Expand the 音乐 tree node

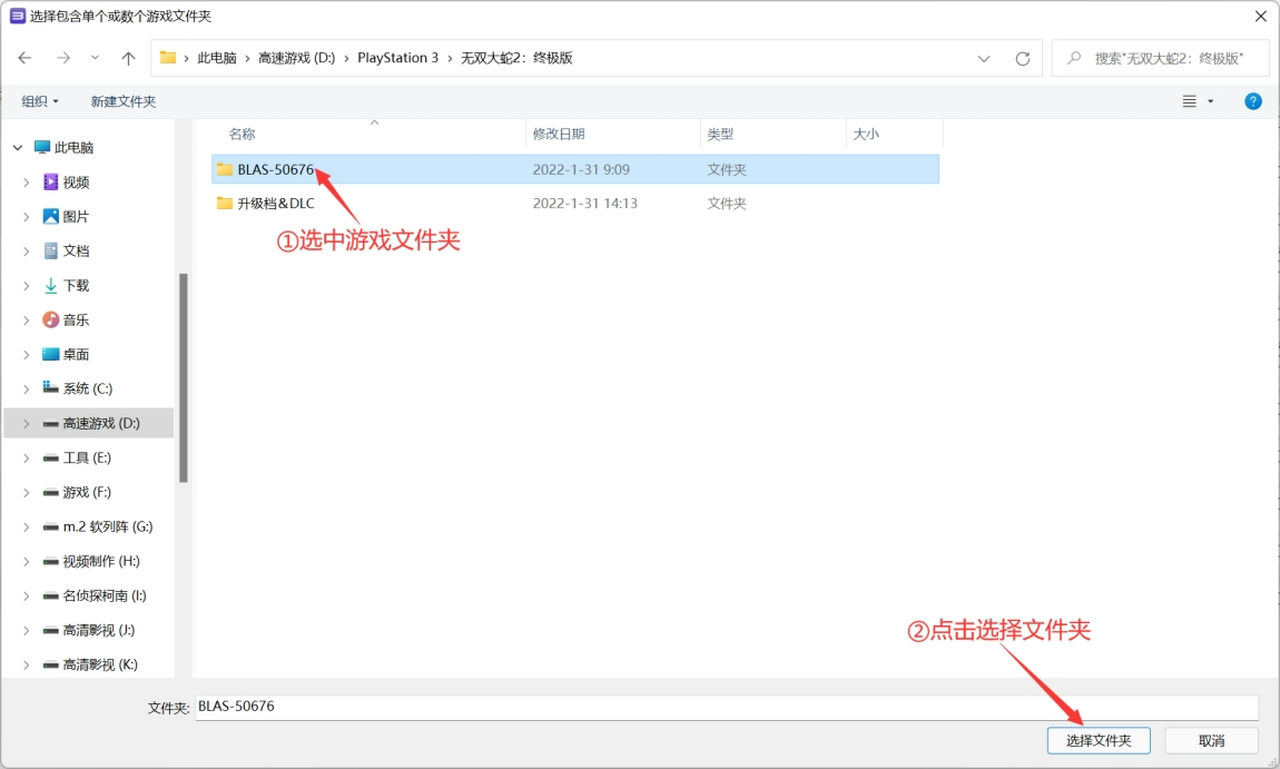pyautogui.click(x=26, y=320)
